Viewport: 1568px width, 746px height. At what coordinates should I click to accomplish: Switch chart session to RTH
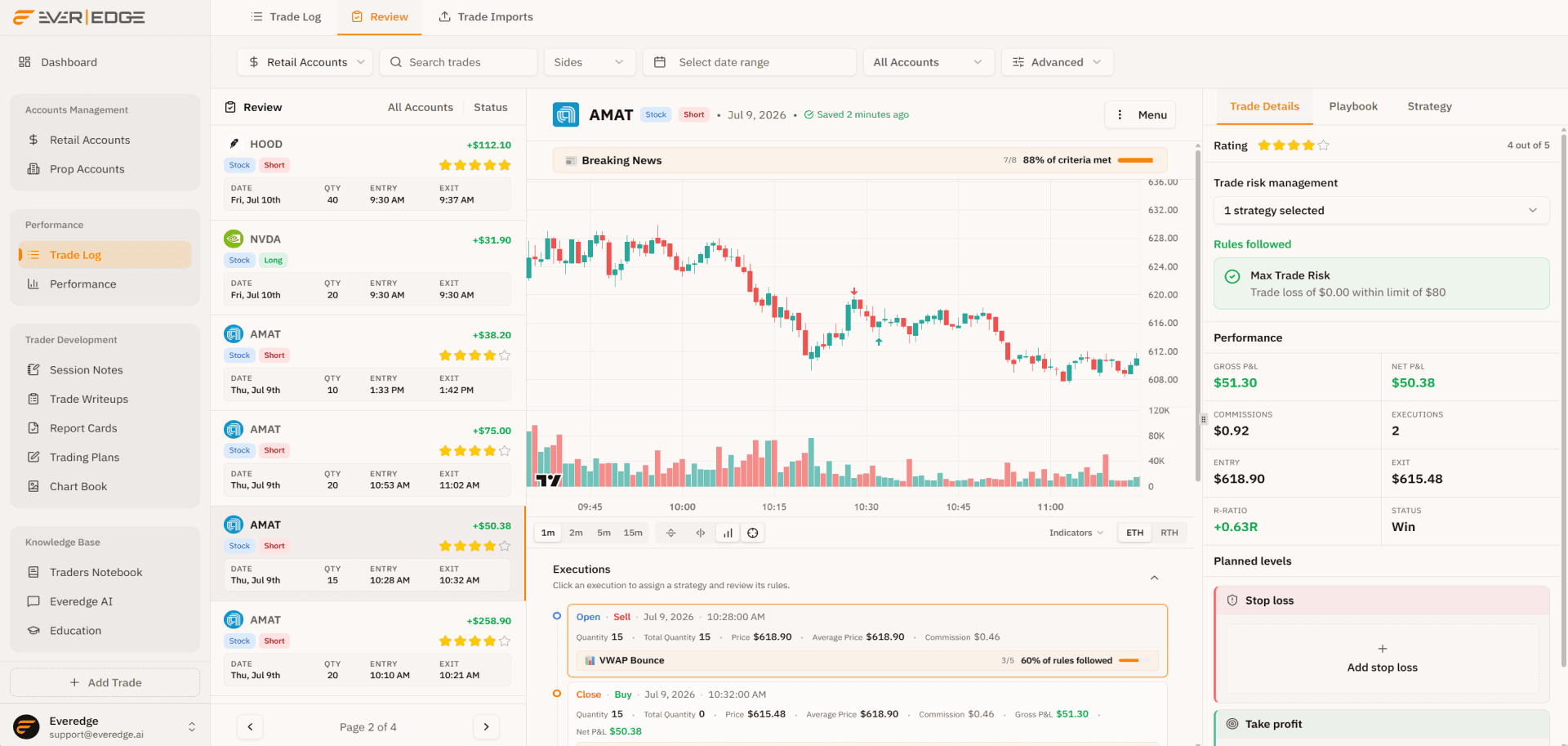(1169, 533)
